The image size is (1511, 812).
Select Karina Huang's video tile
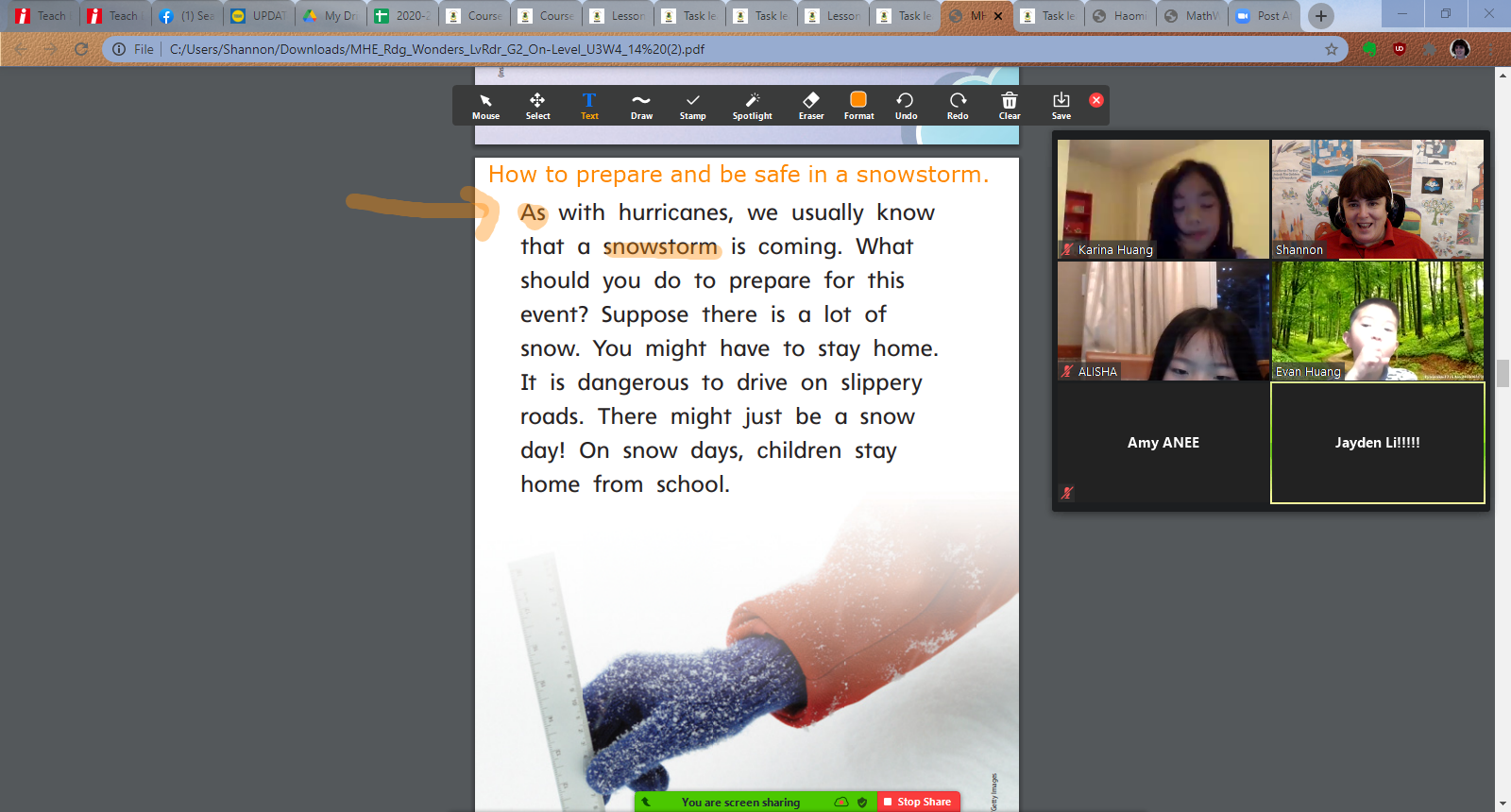point(1163,199)
